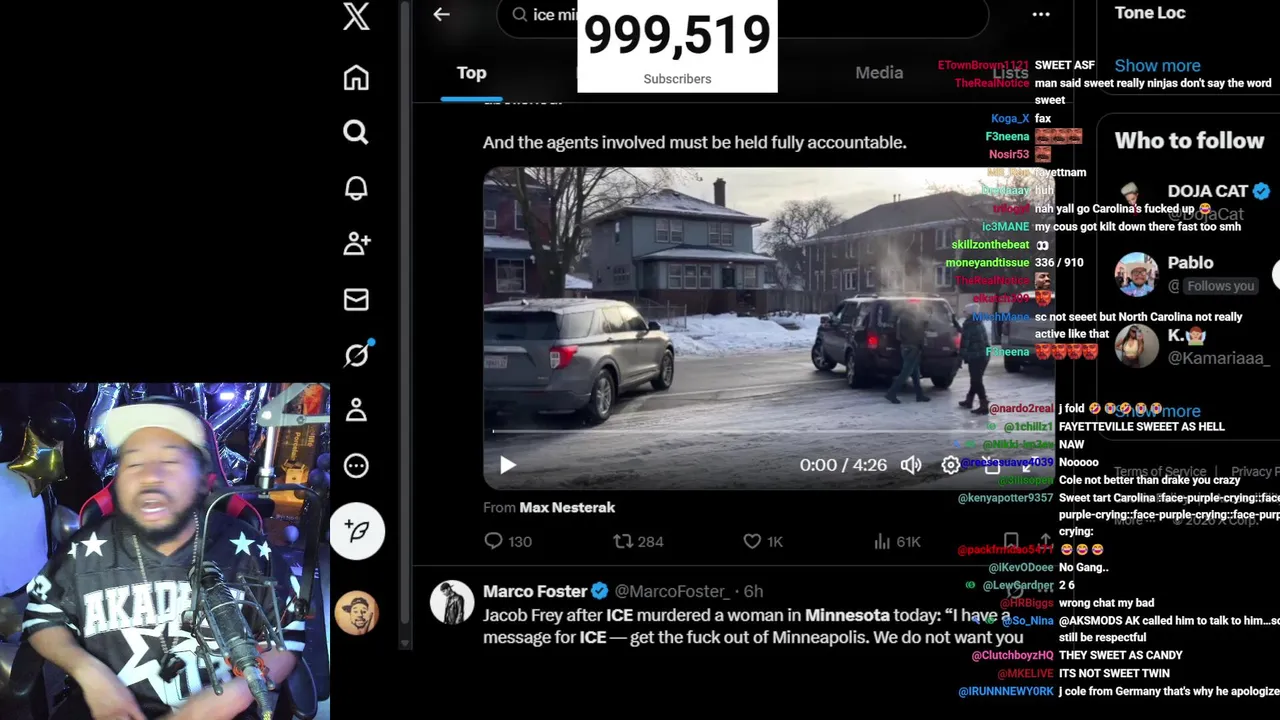The width and height of the screenshot is (1280, 720).
Task: Repost the post with 284 reposts
Action: coord(638,541)
